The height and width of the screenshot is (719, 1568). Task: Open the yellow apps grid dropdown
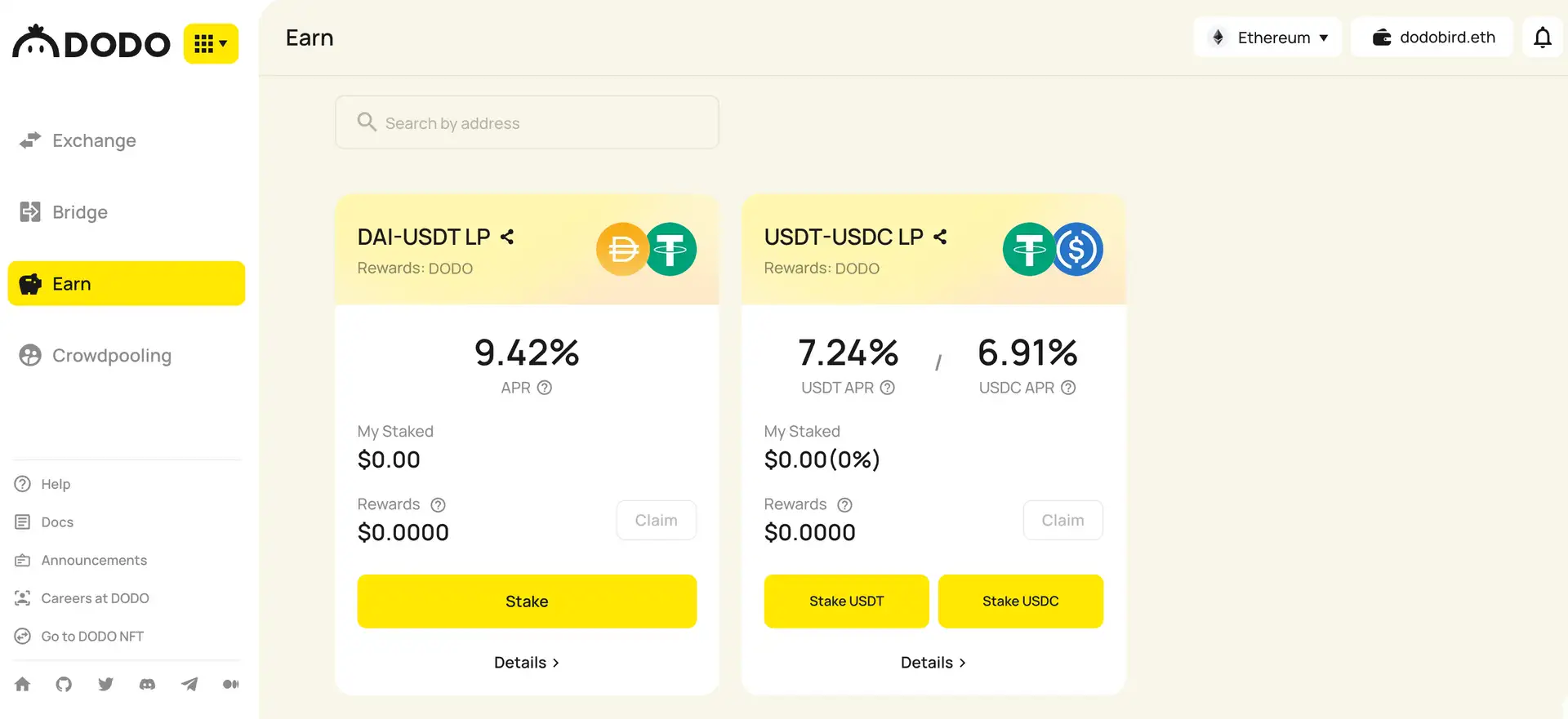click(x=211, y=43)
